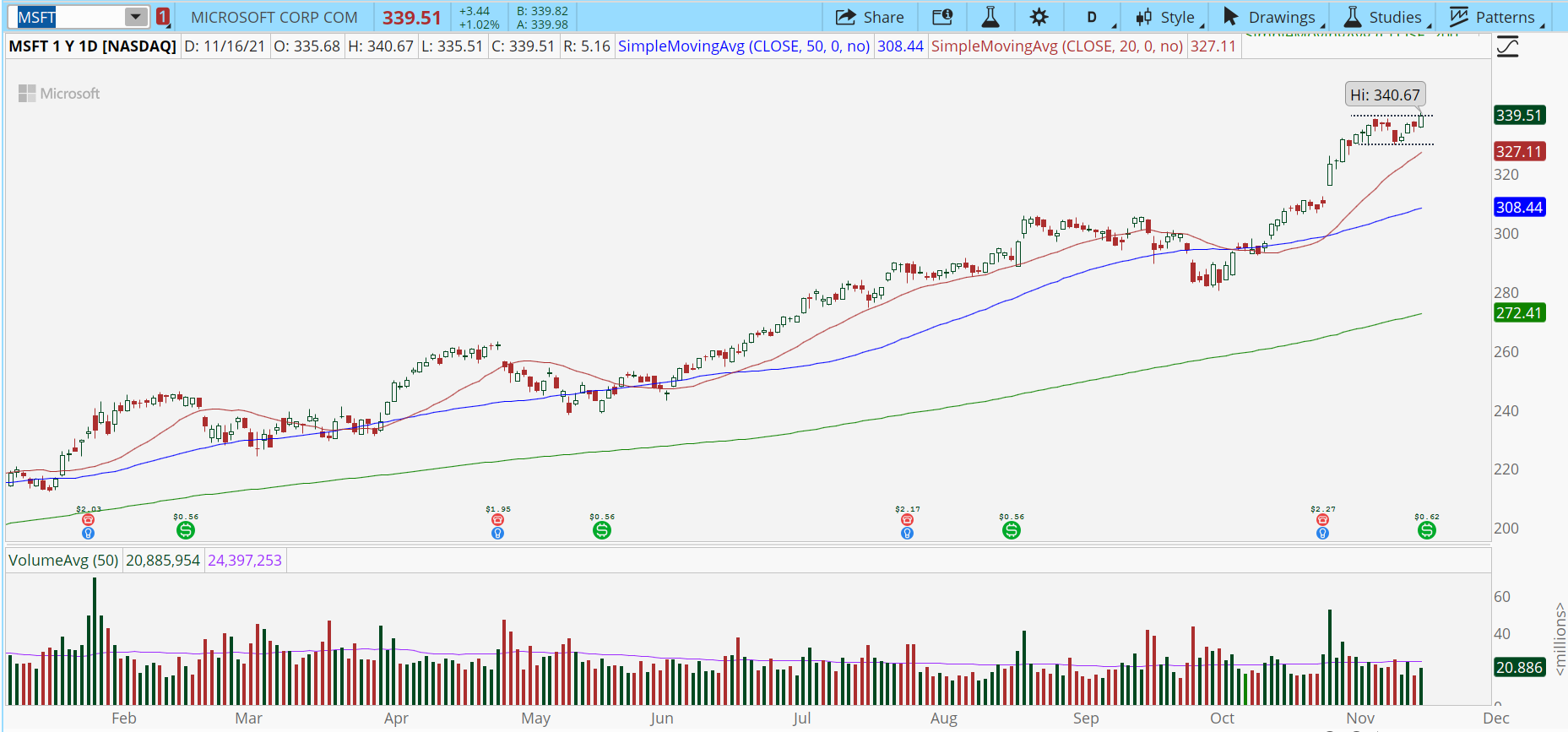Screen dimensions: 1568x732
Task: Click the VolumeAvg (50) study label
Action: [x=63, y=561]
